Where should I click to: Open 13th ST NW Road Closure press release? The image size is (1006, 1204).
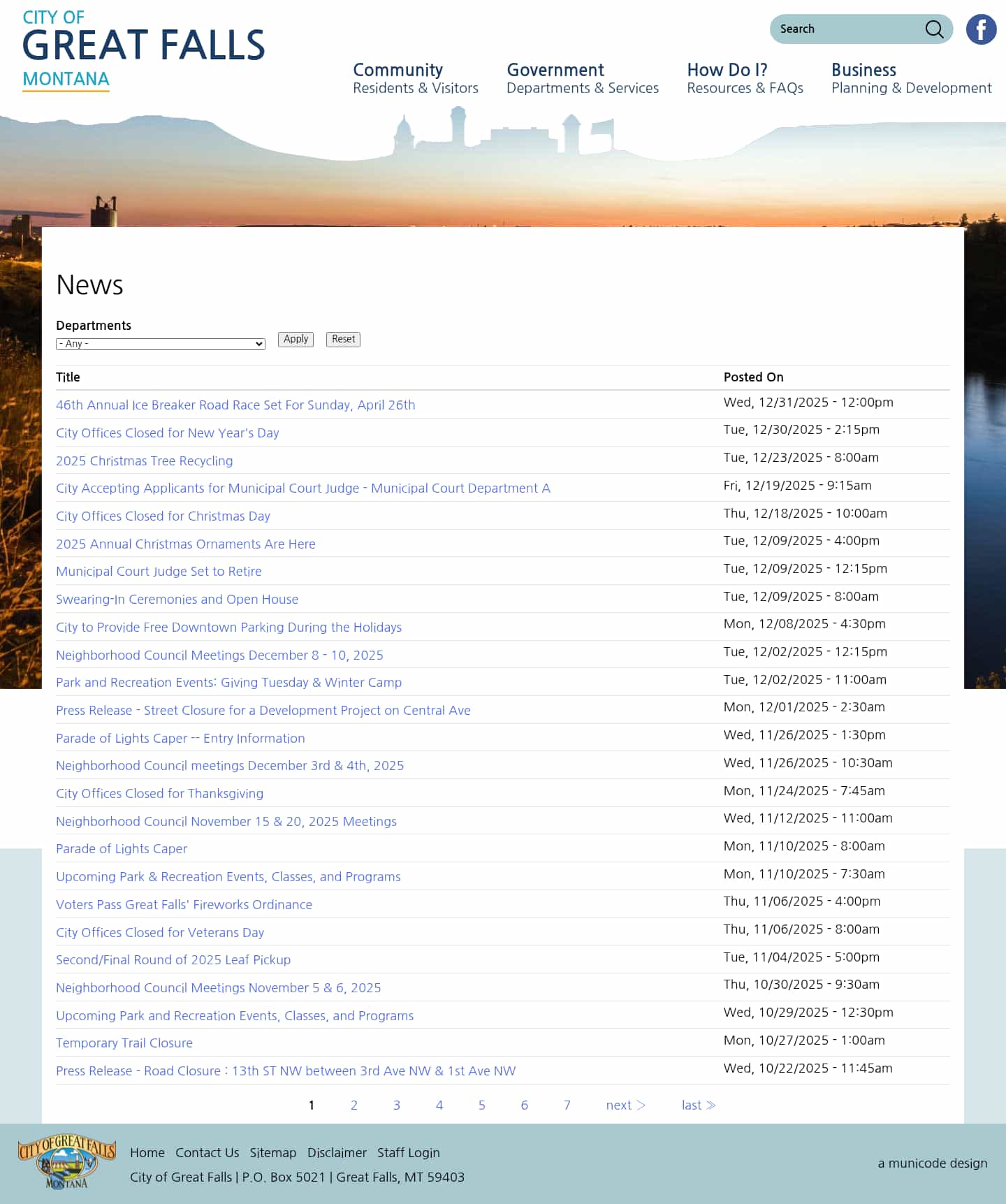tap(286, 1071)
